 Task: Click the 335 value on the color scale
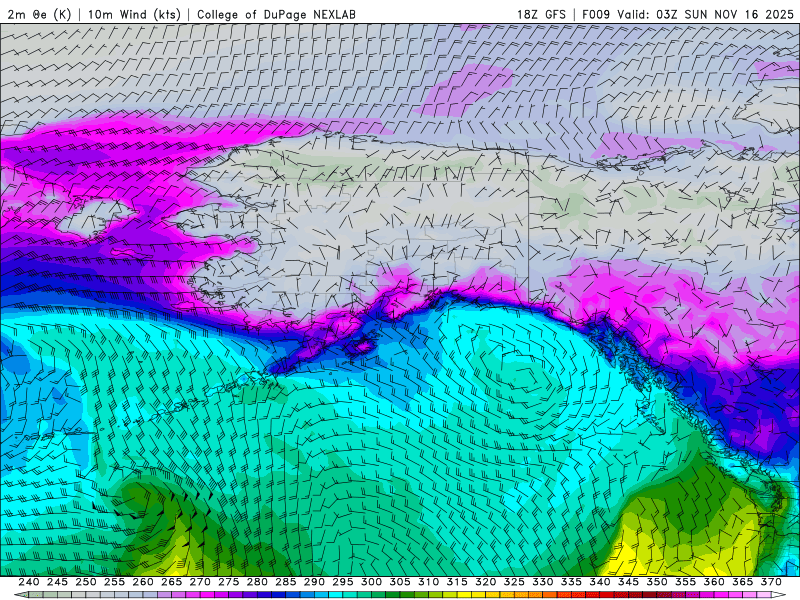tap(571, 582)
